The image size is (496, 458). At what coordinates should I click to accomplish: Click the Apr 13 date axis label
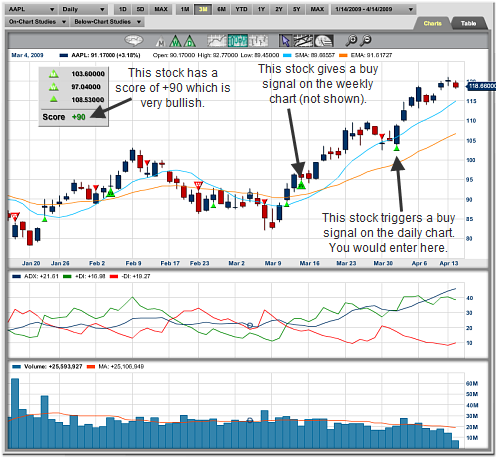[x=449, y=263]
